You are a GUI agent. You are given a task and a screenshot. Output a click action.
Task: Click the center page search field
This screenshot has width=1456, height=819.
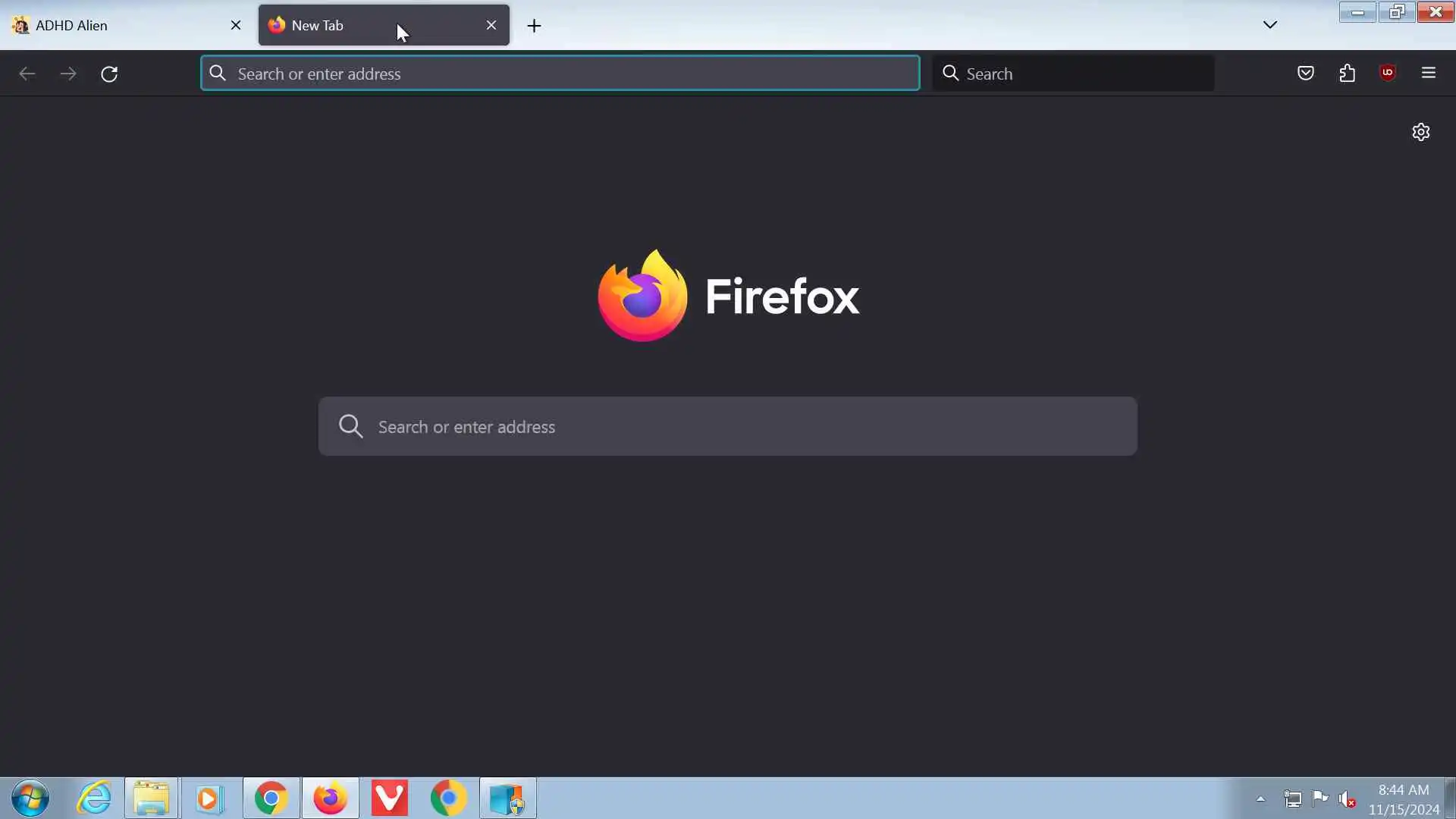click(x=728, y=426)
